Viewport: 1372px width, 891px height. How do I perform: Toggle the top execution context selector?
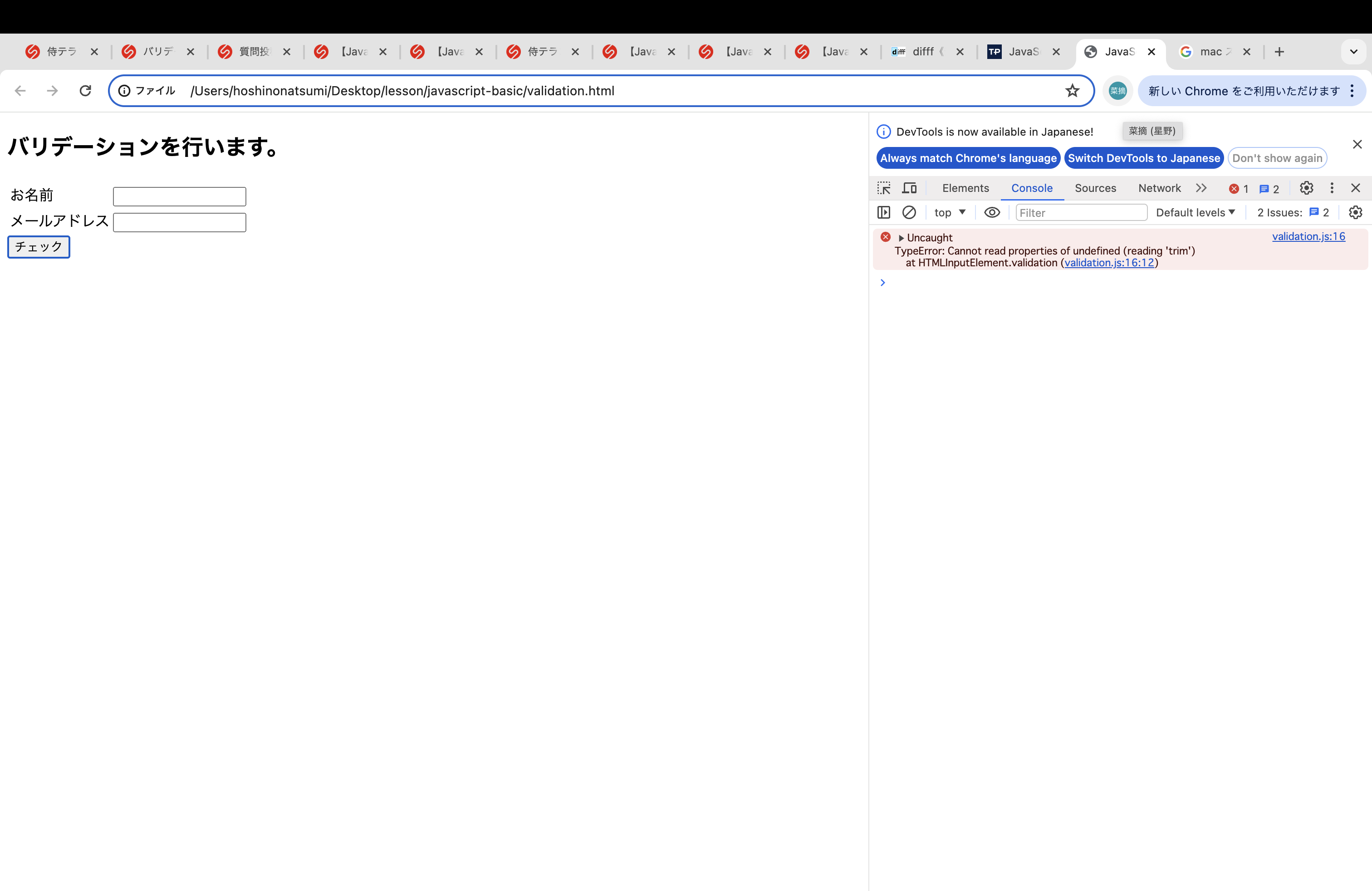click(949, 213)
